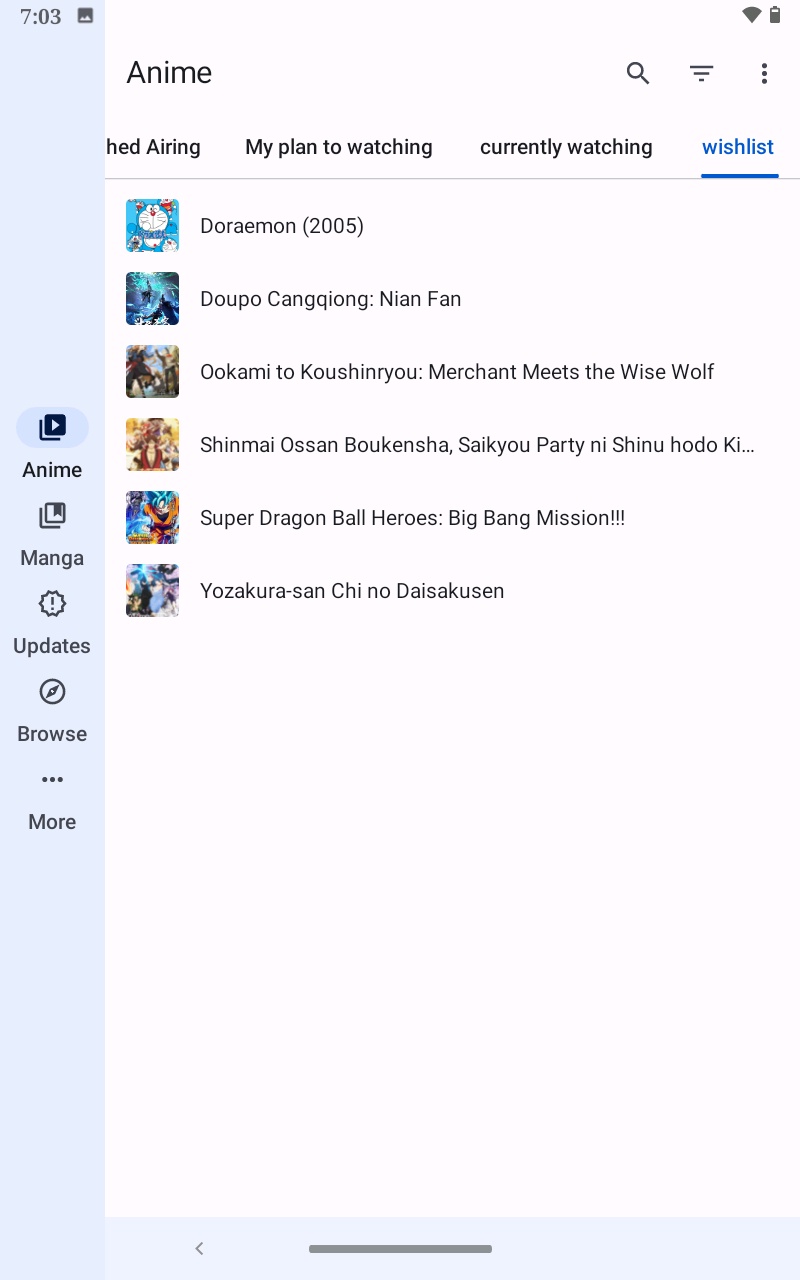
Task: Tap the system back arrow
Action: pyautogui.click(x=200, y=1248)
